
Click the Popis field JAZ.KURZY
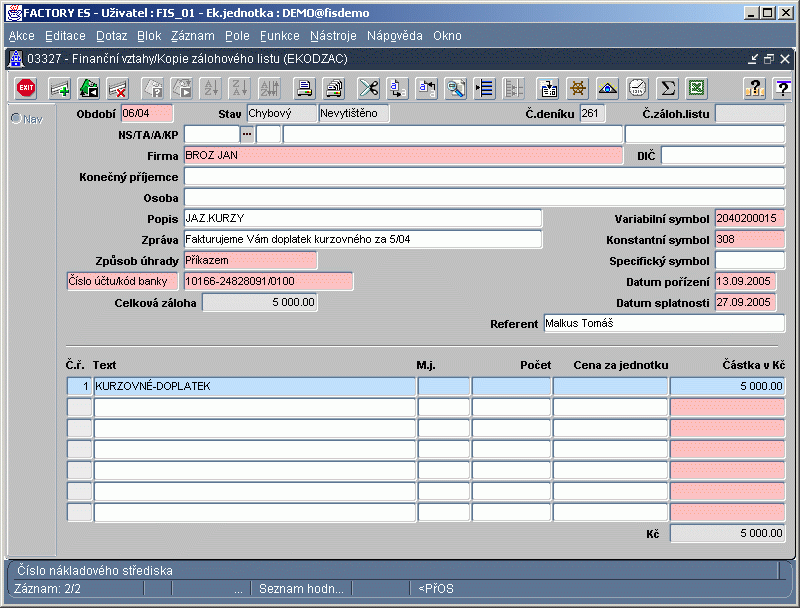363,218
